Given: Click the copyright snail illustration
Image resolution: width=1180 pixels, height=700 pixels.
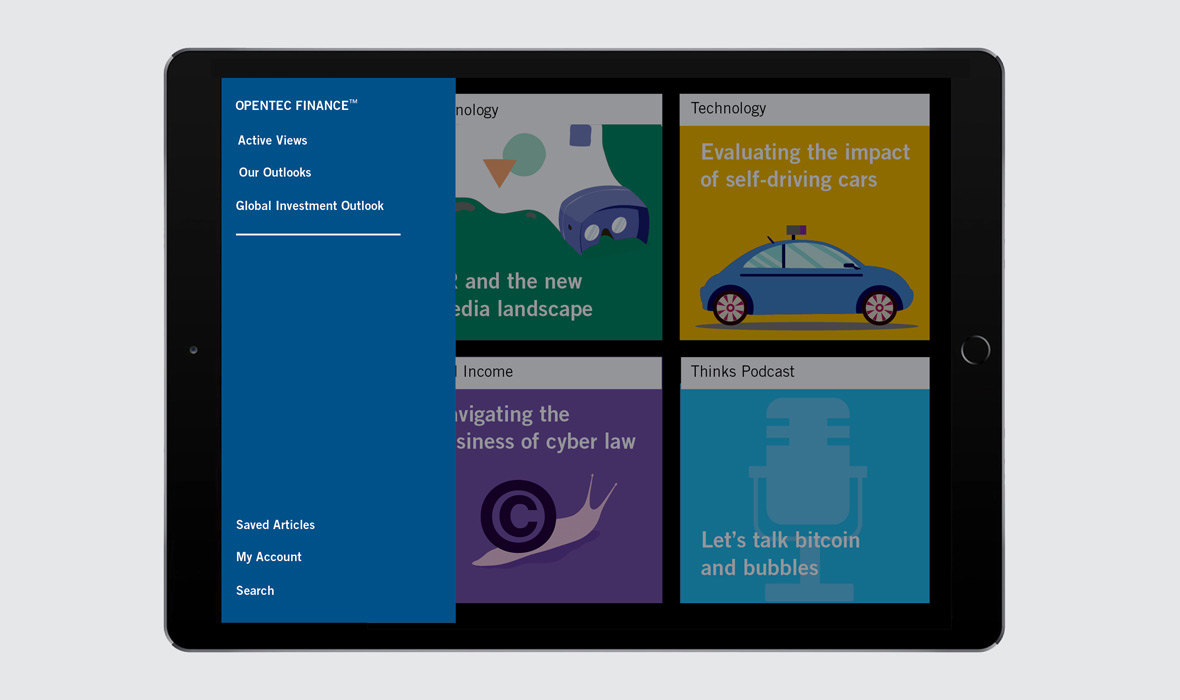Looking at the screenshot, I should tap(545, 519).
